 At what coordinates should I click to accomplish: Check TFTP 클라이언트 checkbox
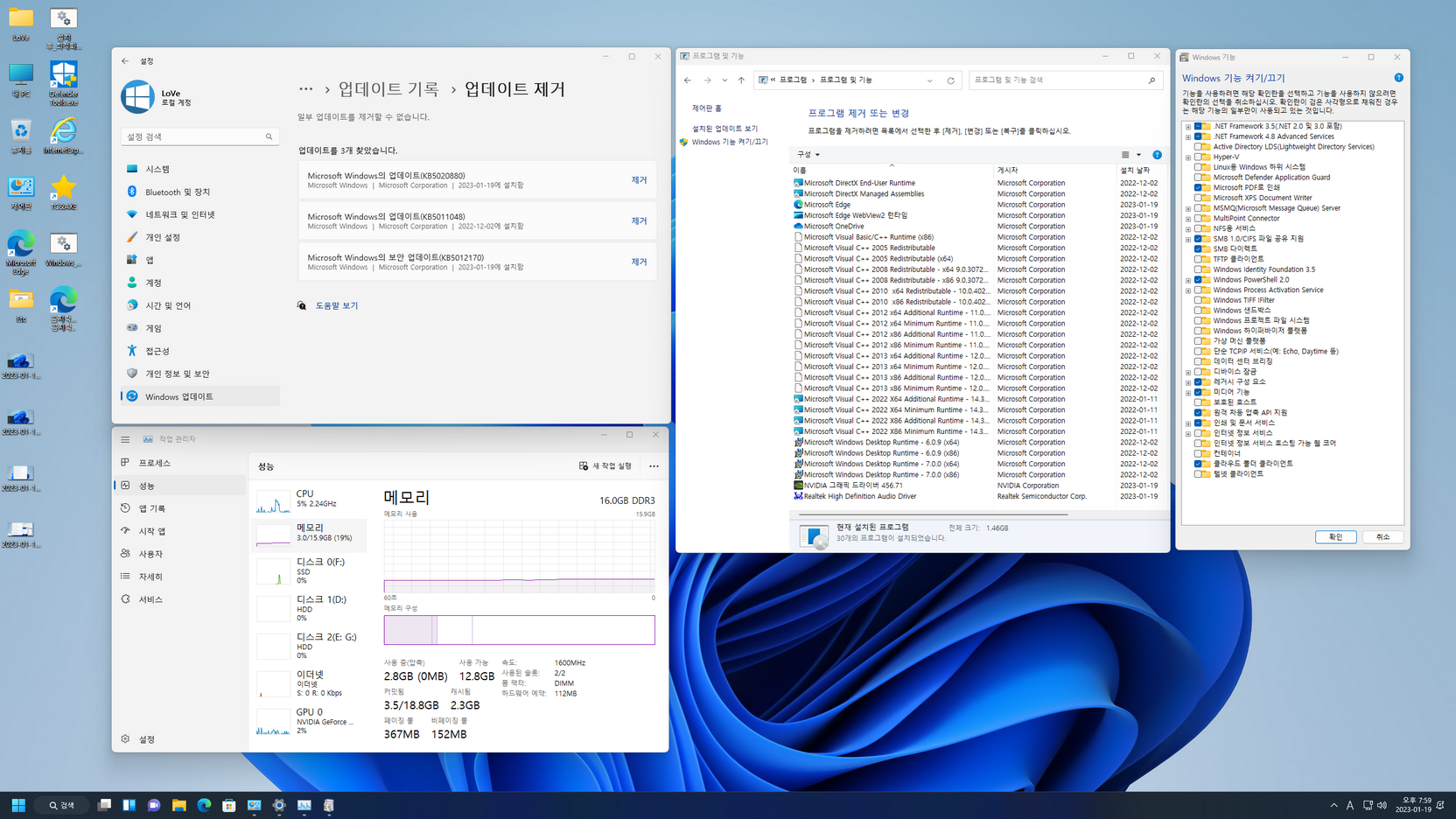[1198, 259]
